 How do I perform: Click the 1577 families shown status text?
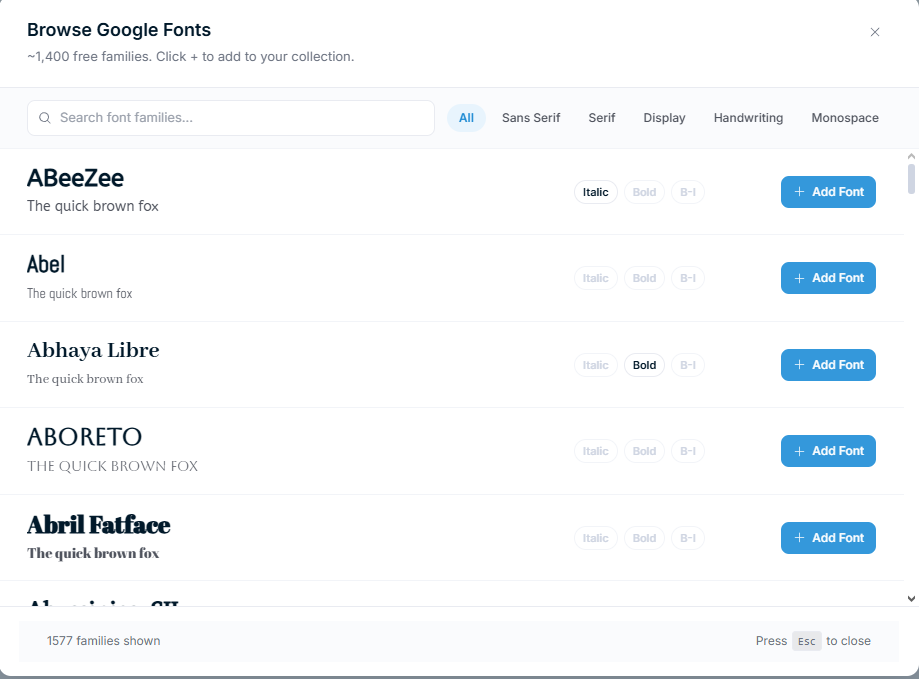coord(104,641)
